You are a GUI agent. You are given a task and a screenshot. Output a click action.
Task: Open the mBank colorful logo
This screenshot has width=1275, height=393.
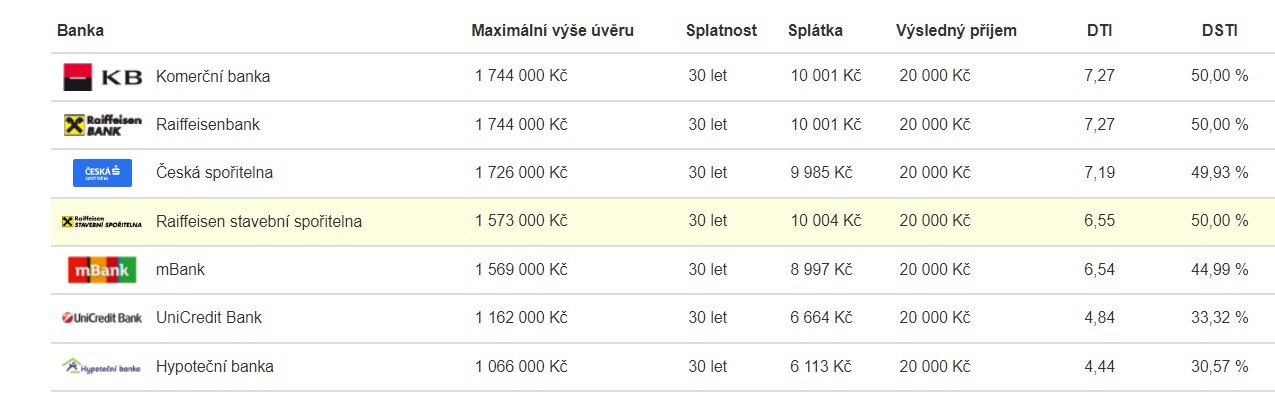(x=102, y=270)
